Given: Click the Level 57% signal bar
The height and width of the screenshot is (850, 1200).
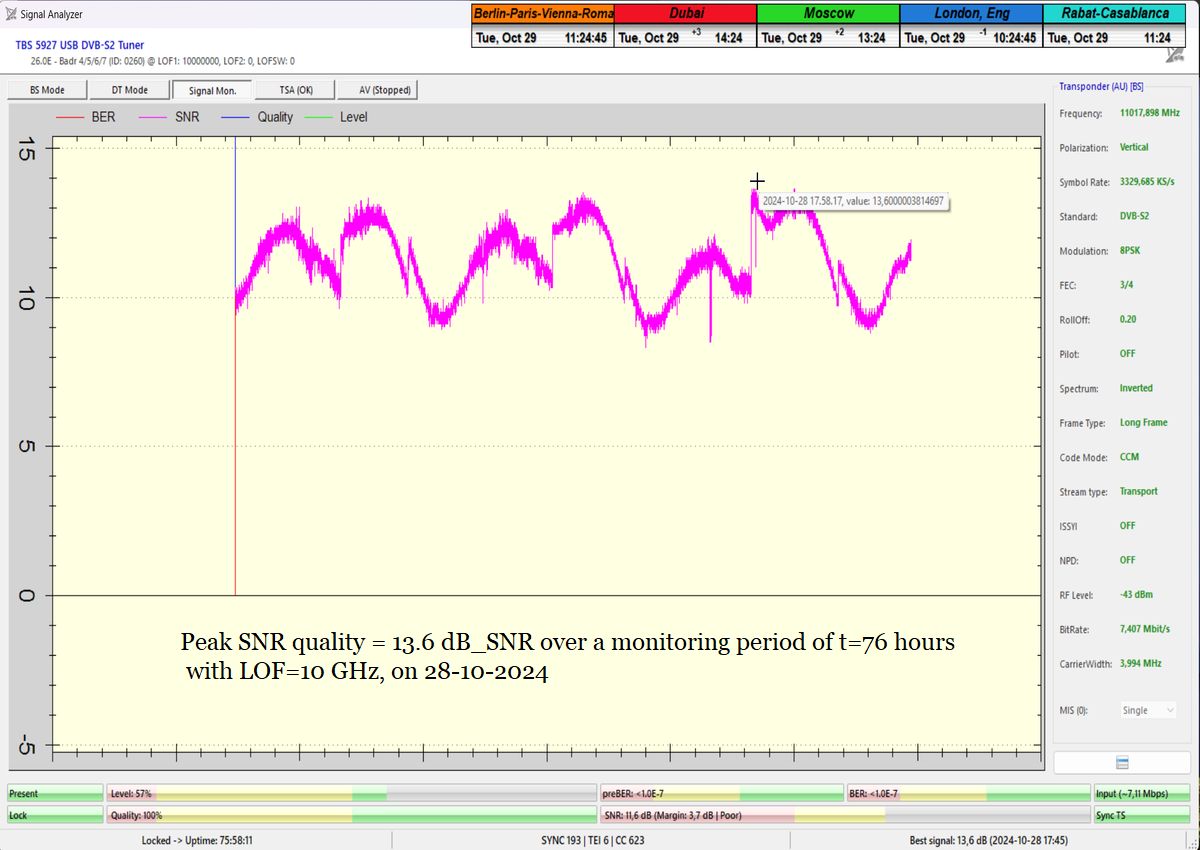Looking at the screenshot, I should pos(351,793).
